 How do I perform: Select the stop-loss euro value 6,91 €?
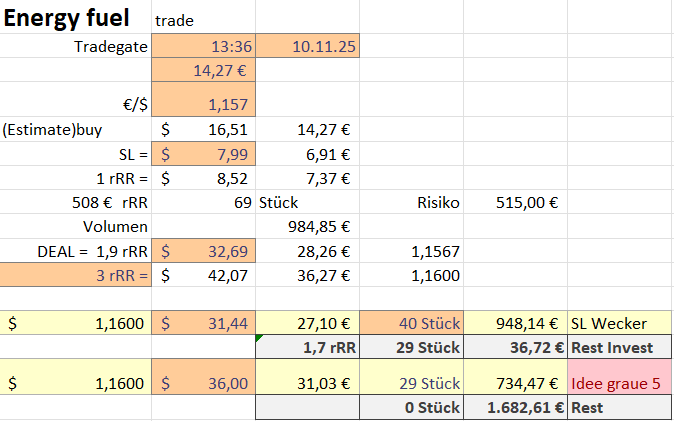tap(306, 154)
